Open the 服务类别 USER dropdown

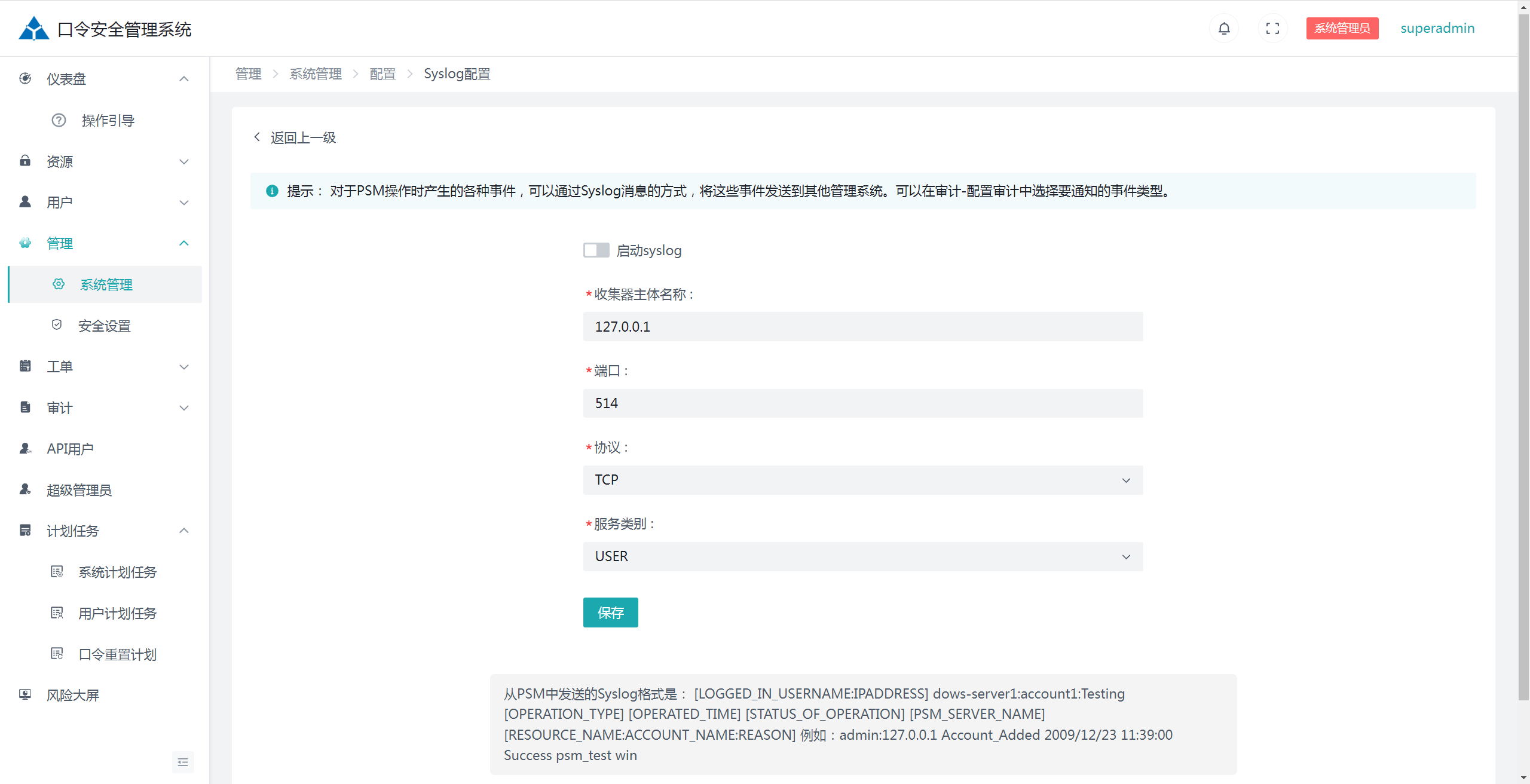click(862, 556)
